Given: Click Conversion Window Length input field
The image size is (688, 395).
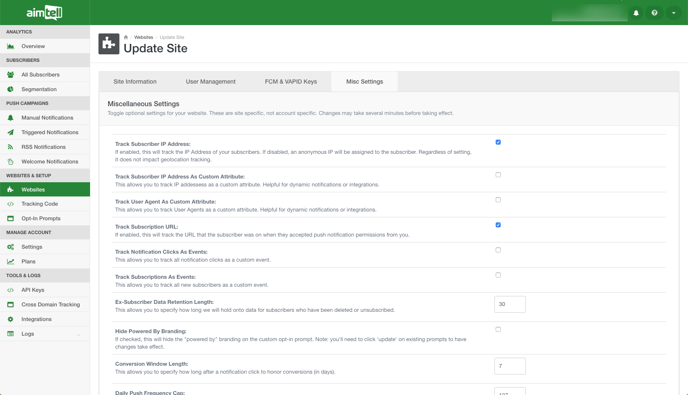Looking at the screenshot, I should (x=510, y=366).
